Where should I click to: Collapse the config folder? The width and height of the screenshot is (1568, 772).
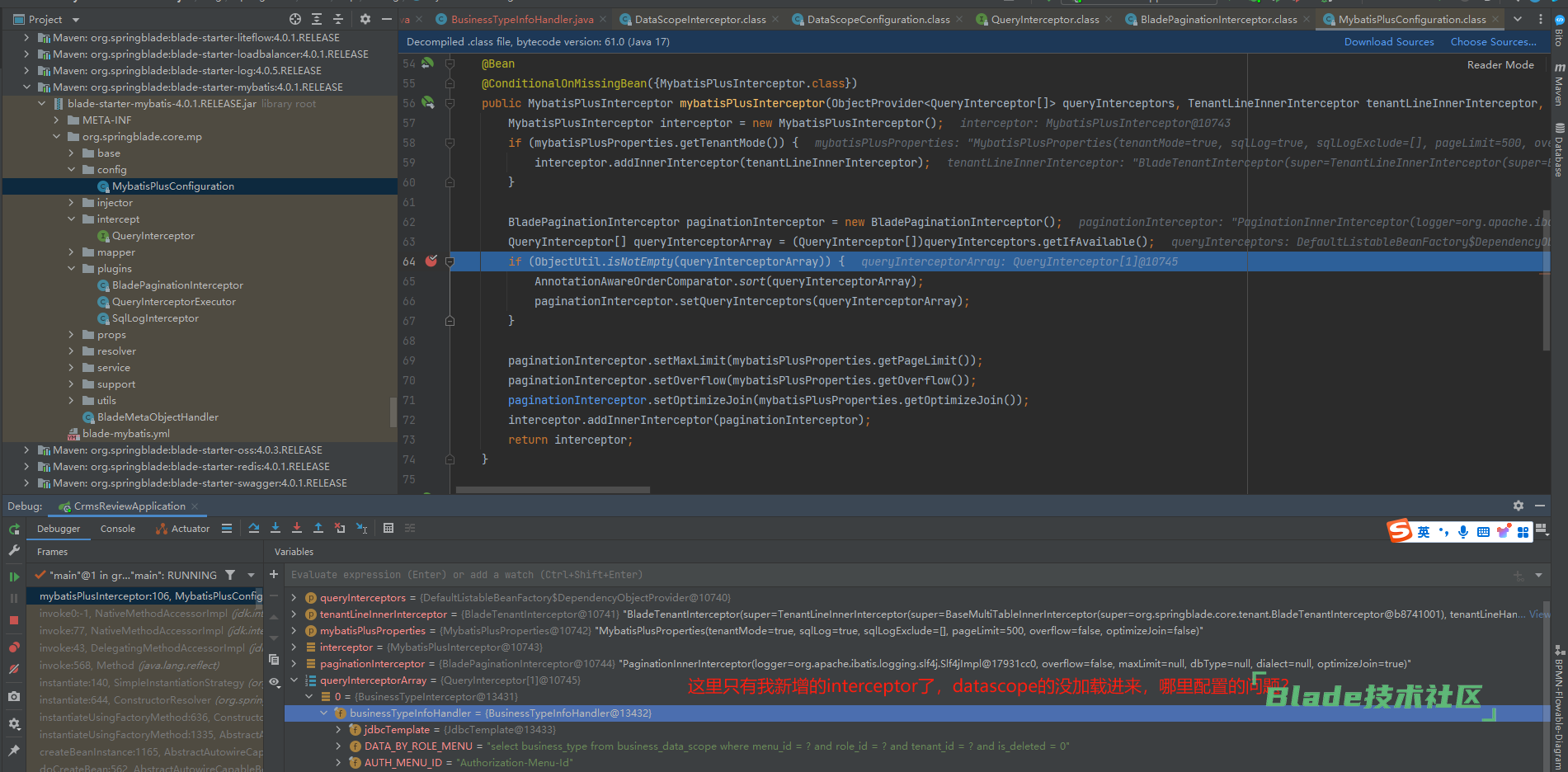pyautogui.click(x=71, y=169)
